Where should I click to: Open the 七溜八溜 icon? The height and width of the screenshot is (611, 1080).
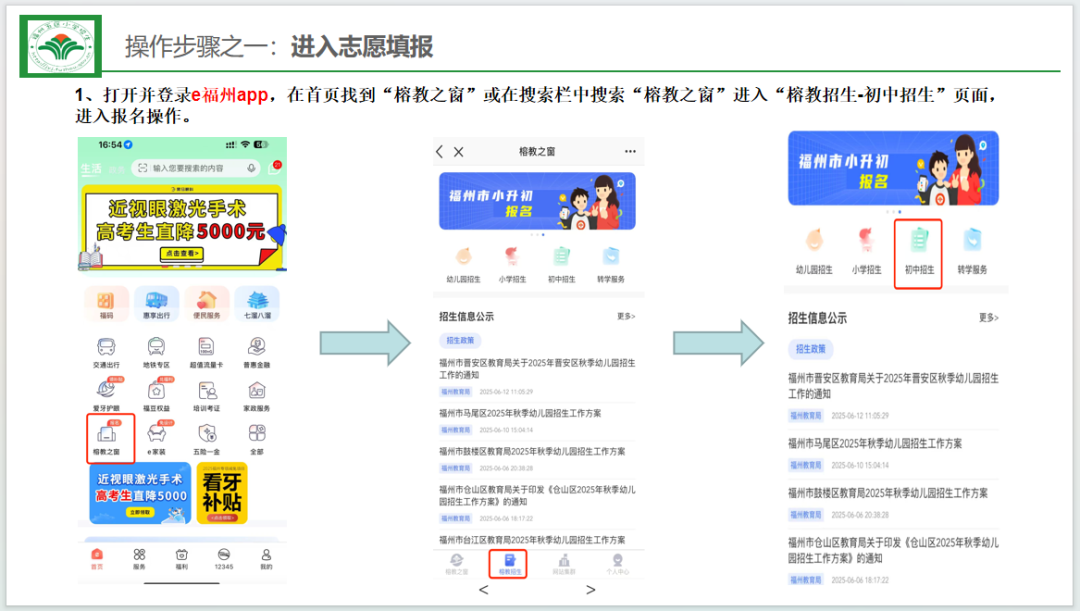click(257, 304)
